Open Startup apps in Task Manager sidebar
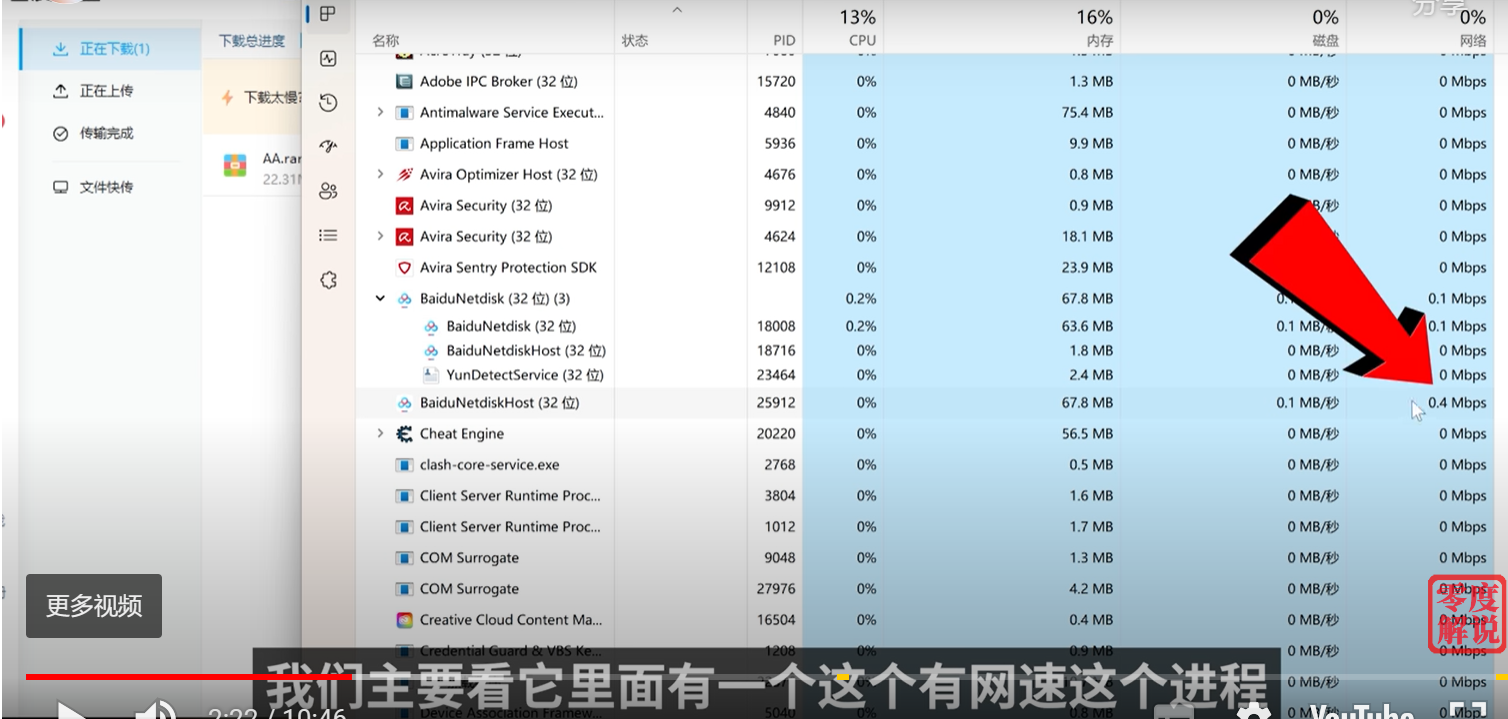Viewport: 1508px width, 719px height. (x=328, y=147)
